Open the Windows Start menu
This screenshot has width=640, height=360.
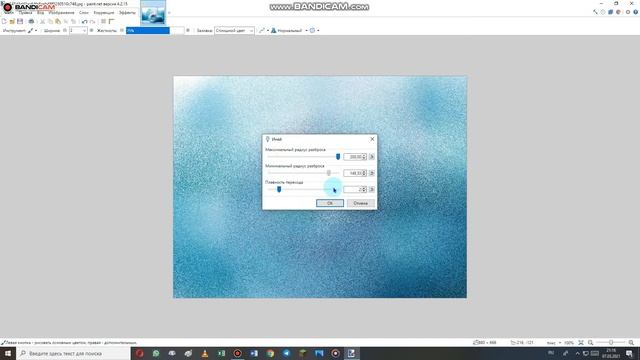(x=8, y=353)
